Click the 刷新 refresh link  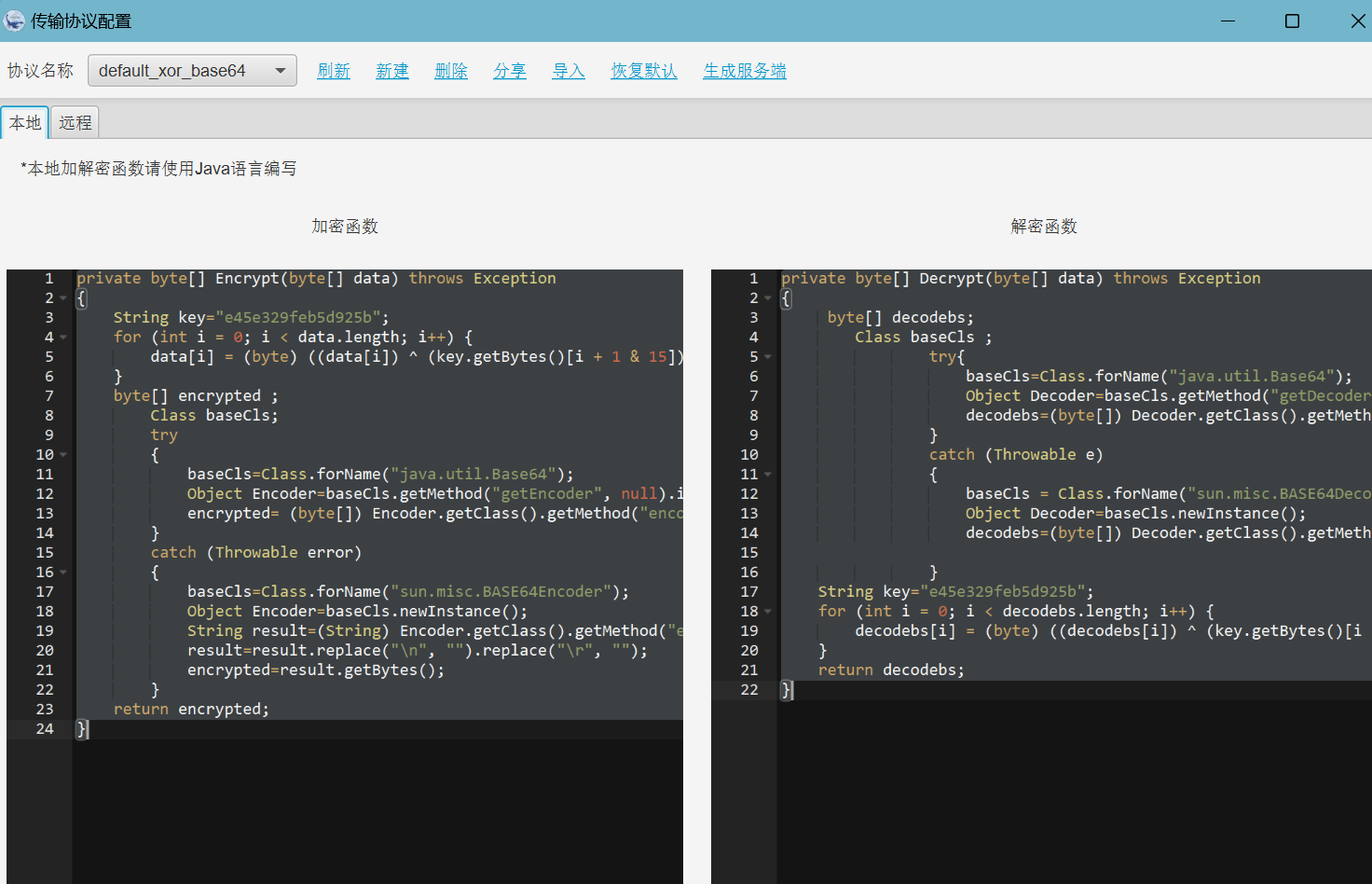pyautogui.click(x=334, y=71)
